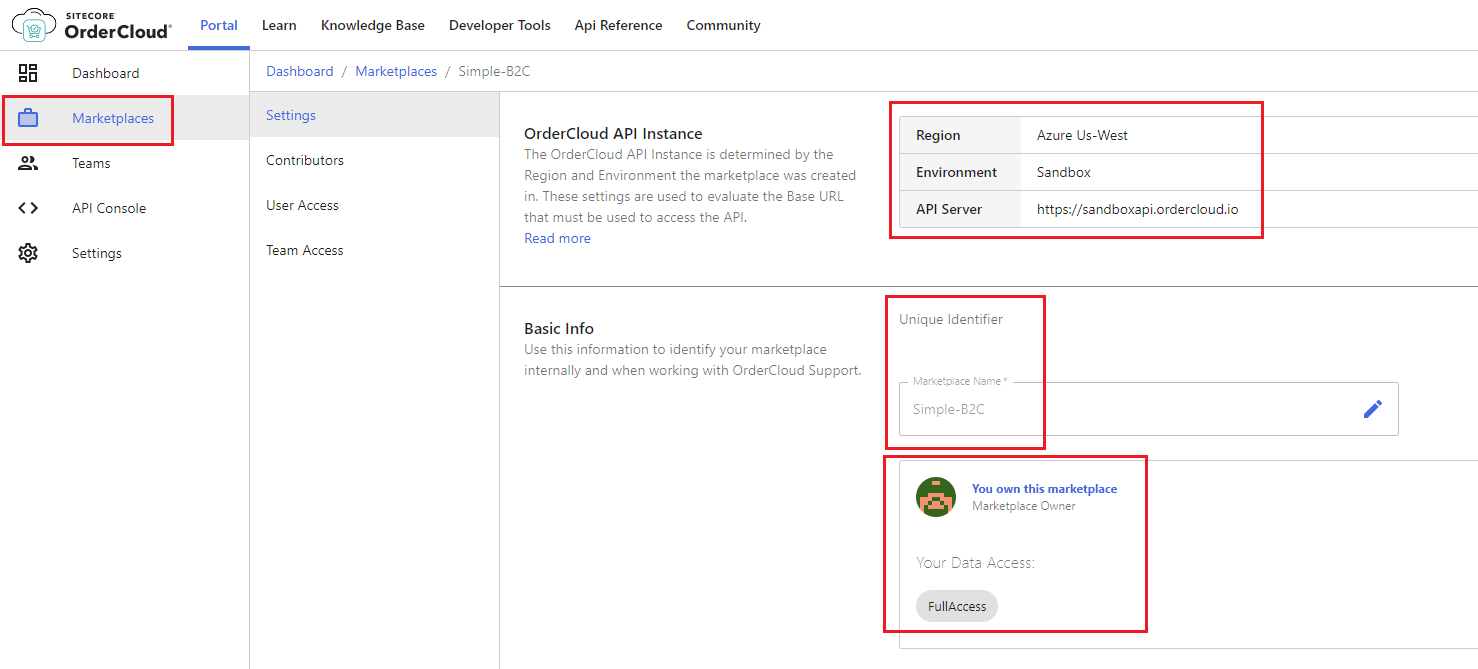Go to Knowledge Base in top navigation

[373, 25]
